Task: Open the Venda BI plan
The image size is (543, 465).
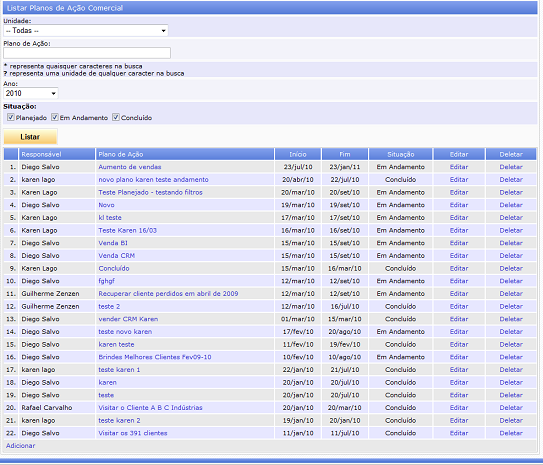Action: (x=113, y=243)
